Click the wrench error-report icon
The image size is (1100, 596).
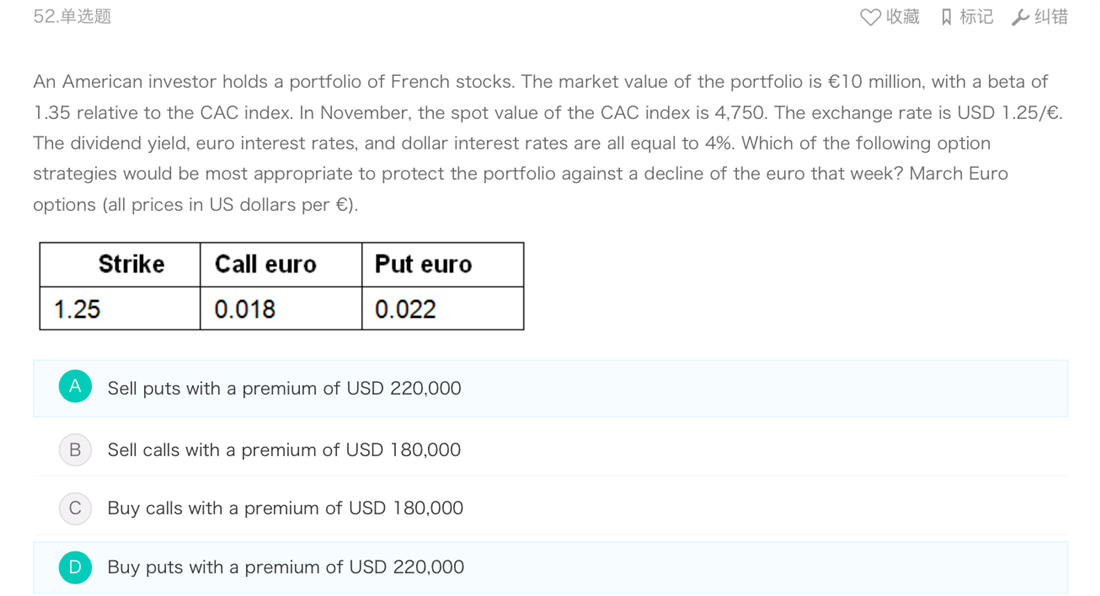(x=1020, y=17)
